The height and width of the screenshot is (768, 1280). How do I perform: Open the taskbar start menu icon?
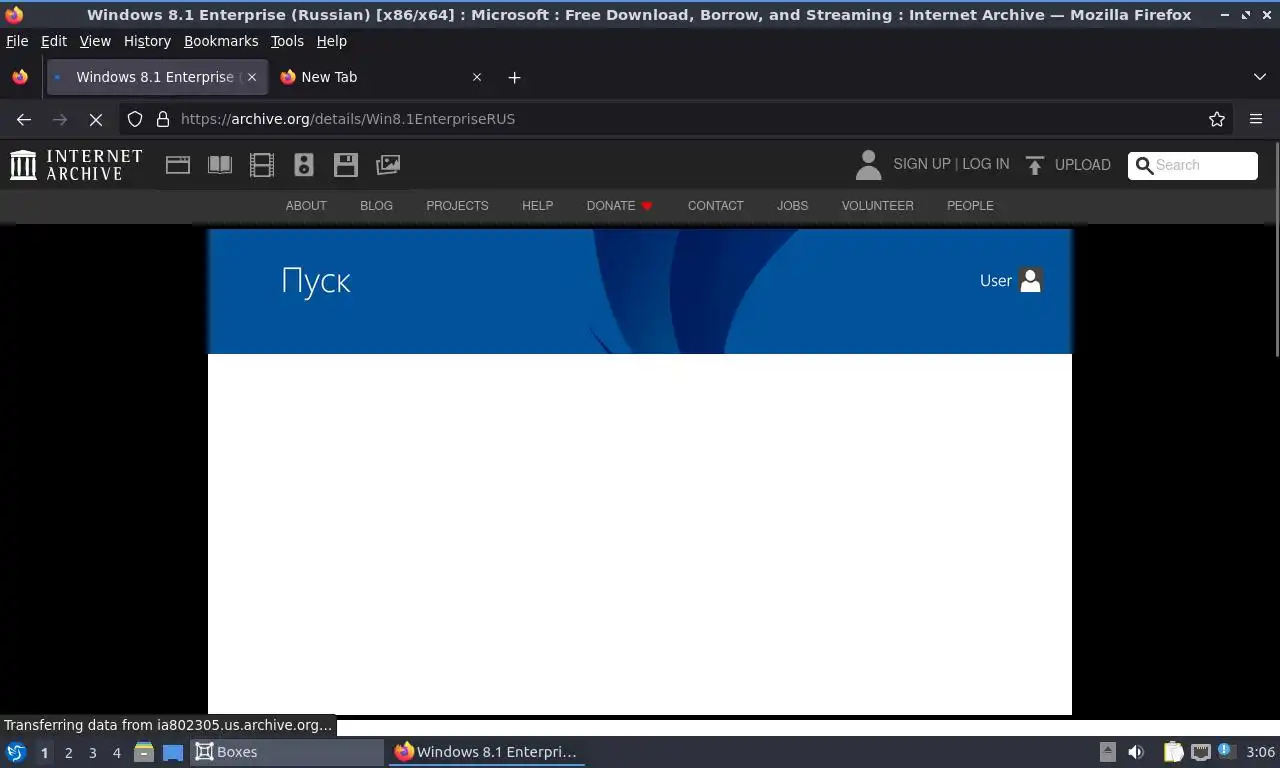tap(16, 752)
